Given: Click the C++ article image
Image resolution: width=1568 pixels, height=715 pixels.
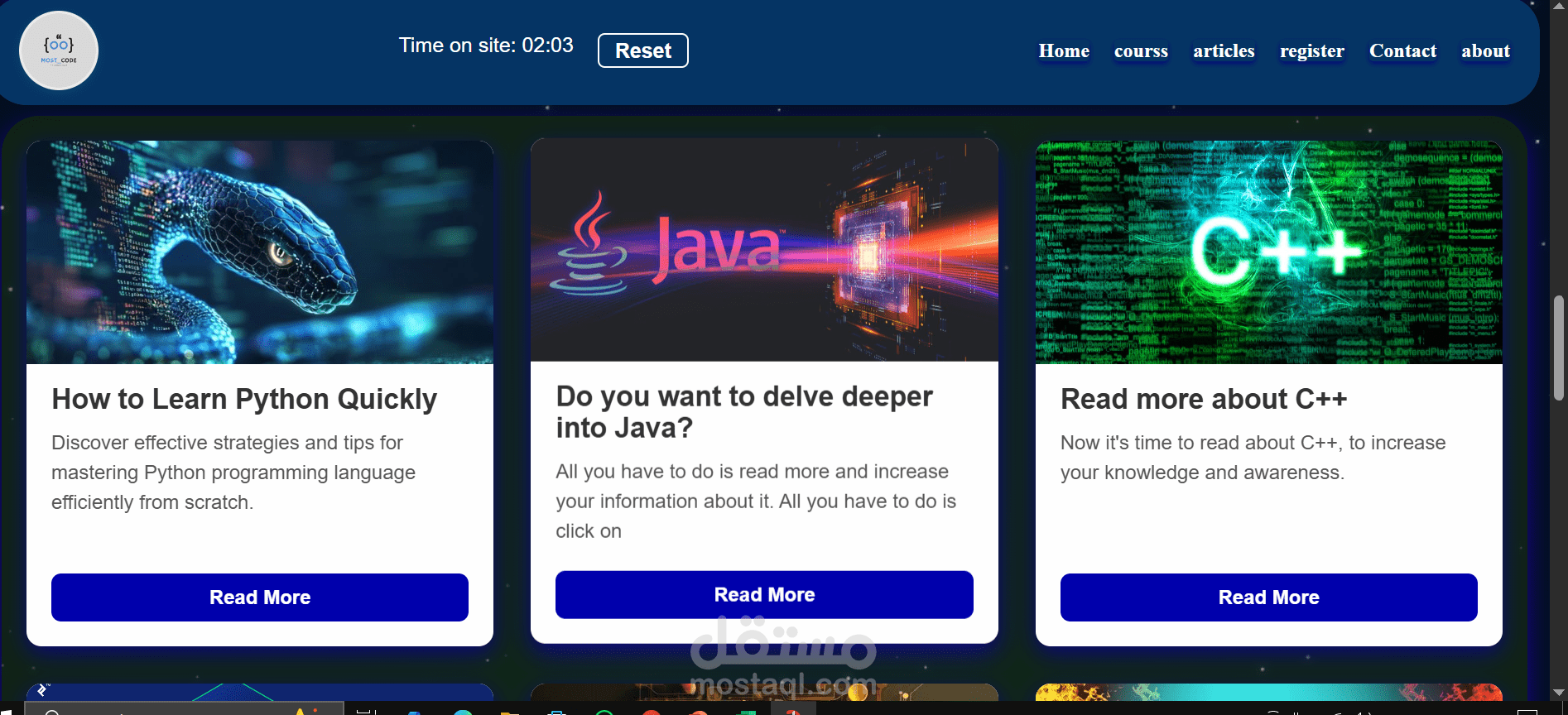Looking at the screenshot, I should coord(1269,252).
